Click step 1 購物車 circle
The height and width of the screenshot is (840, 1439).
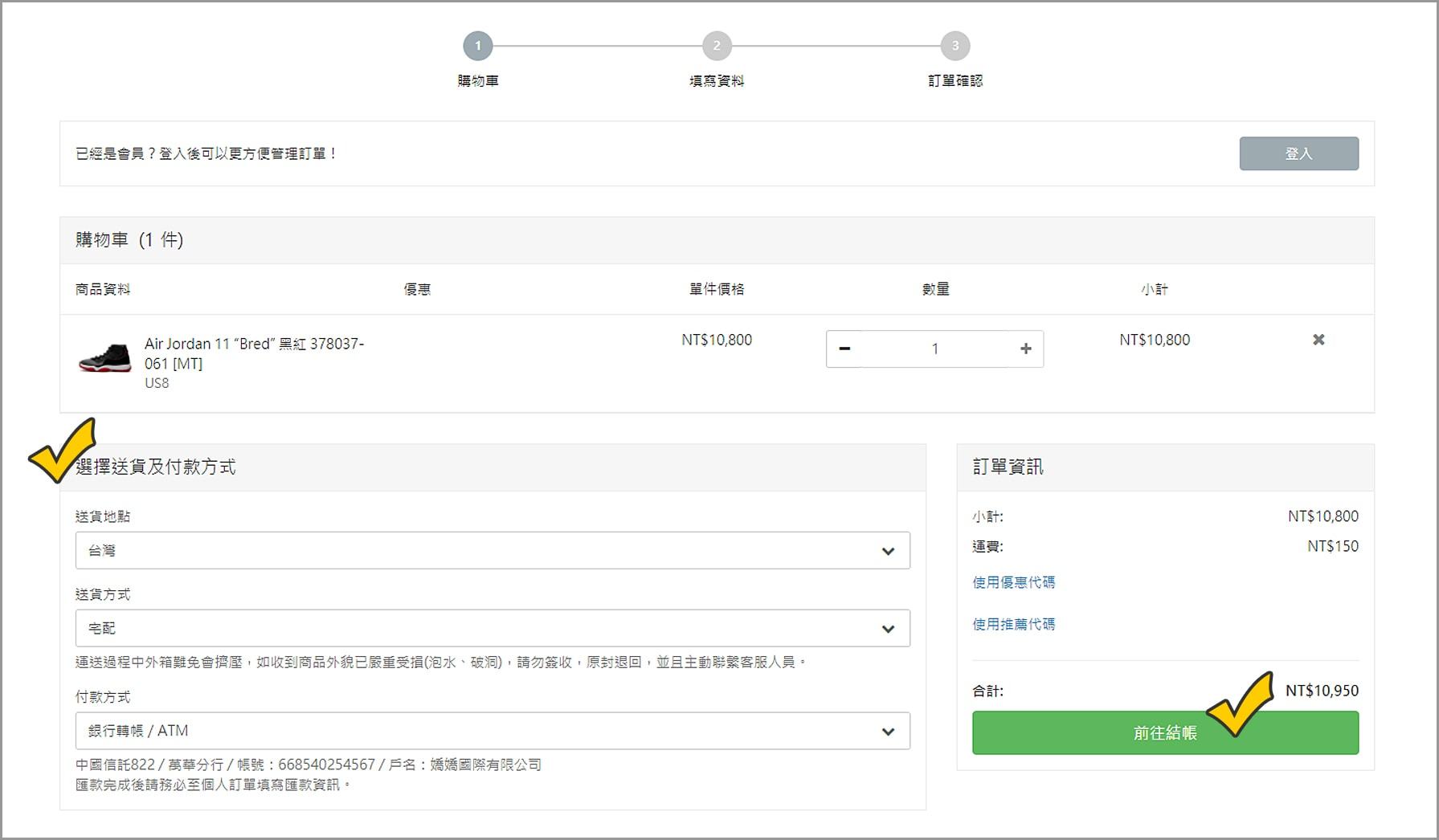pyautogui.click(x=478, y=46)
